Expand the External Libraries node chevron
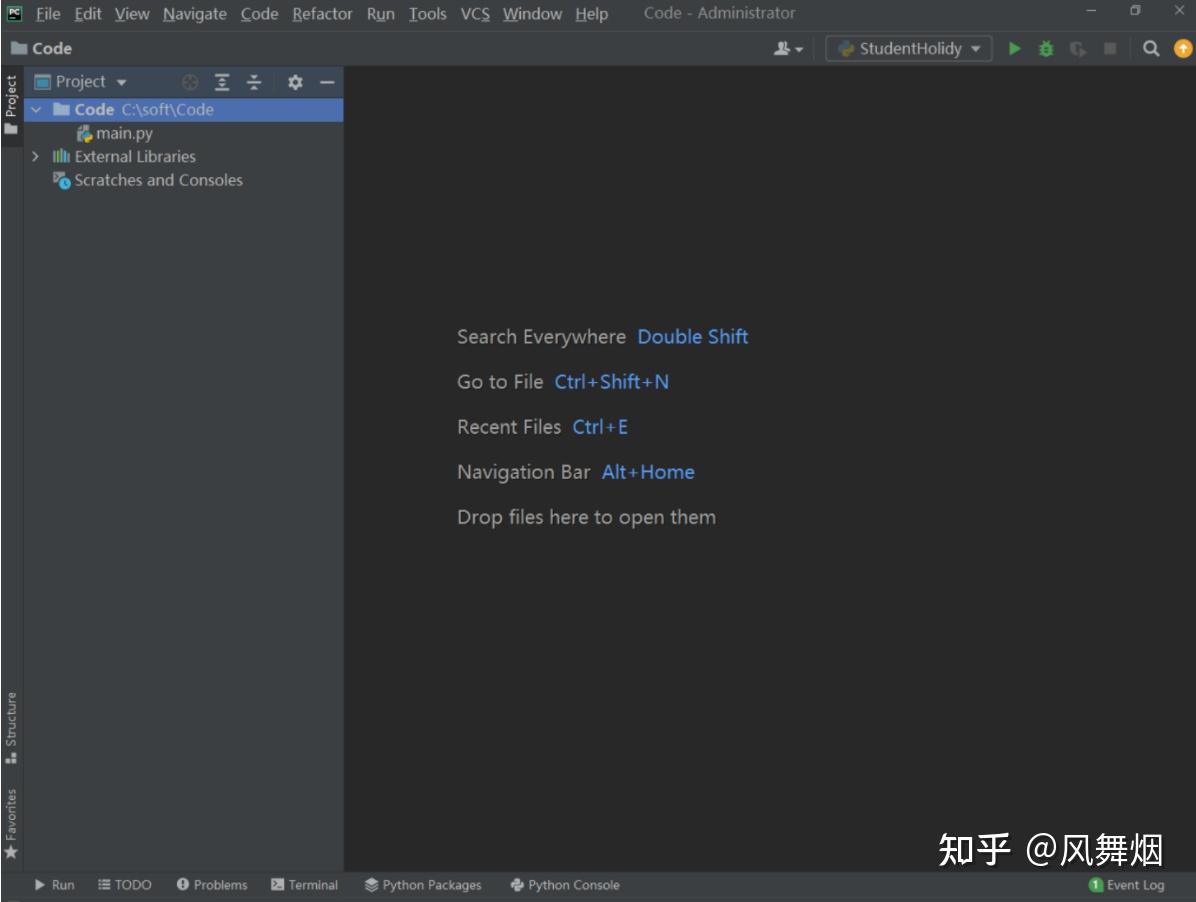1196x902 pixels. coord(35,156)
